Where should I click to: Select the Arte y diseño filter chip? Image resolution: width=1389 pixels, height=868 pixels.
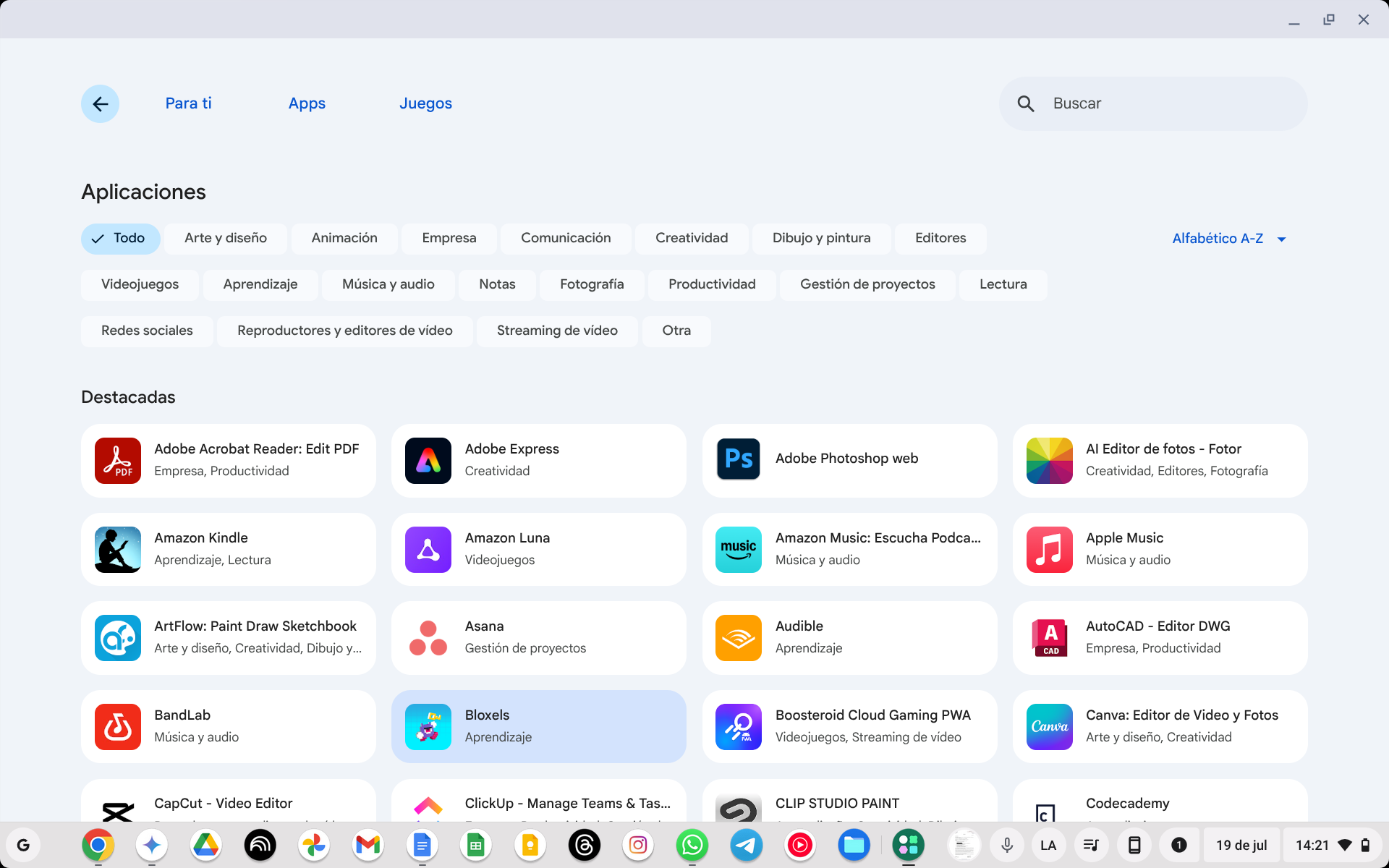click(226, 239)
